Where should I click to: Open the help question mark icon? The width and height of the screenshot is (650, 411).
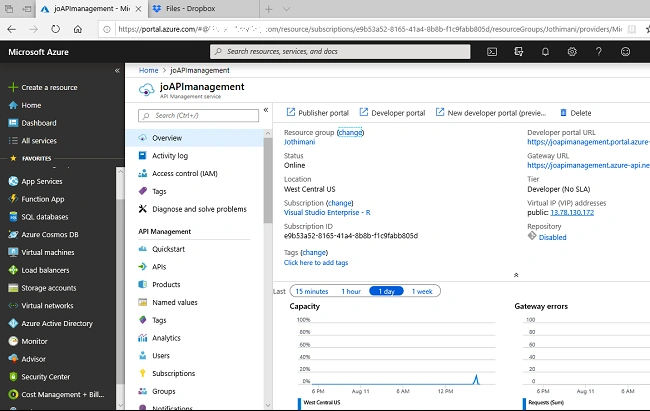pos(599,52)
